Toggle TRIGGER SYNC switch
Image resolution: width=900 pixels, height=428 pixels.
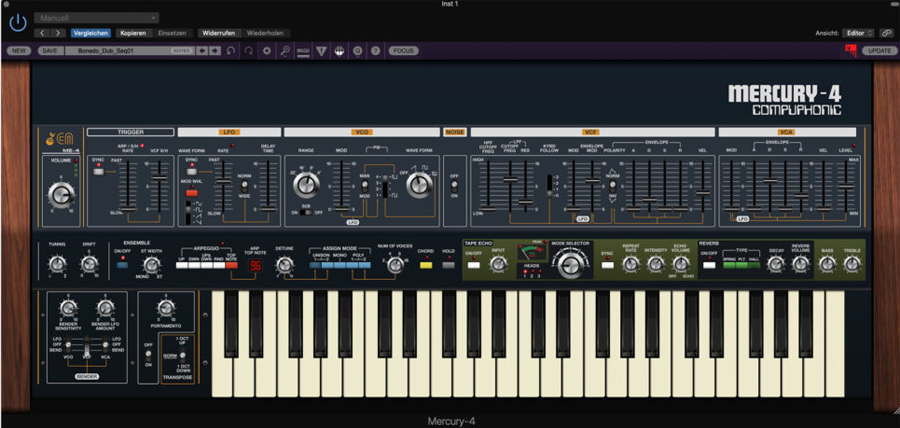click(x=99, y=171)
